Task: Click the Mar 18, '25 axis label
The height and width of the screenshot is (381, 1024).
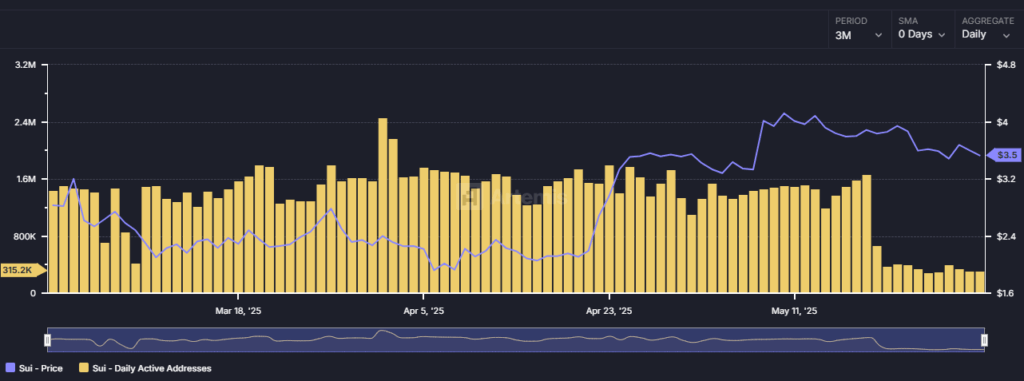Action: (238, 312)
